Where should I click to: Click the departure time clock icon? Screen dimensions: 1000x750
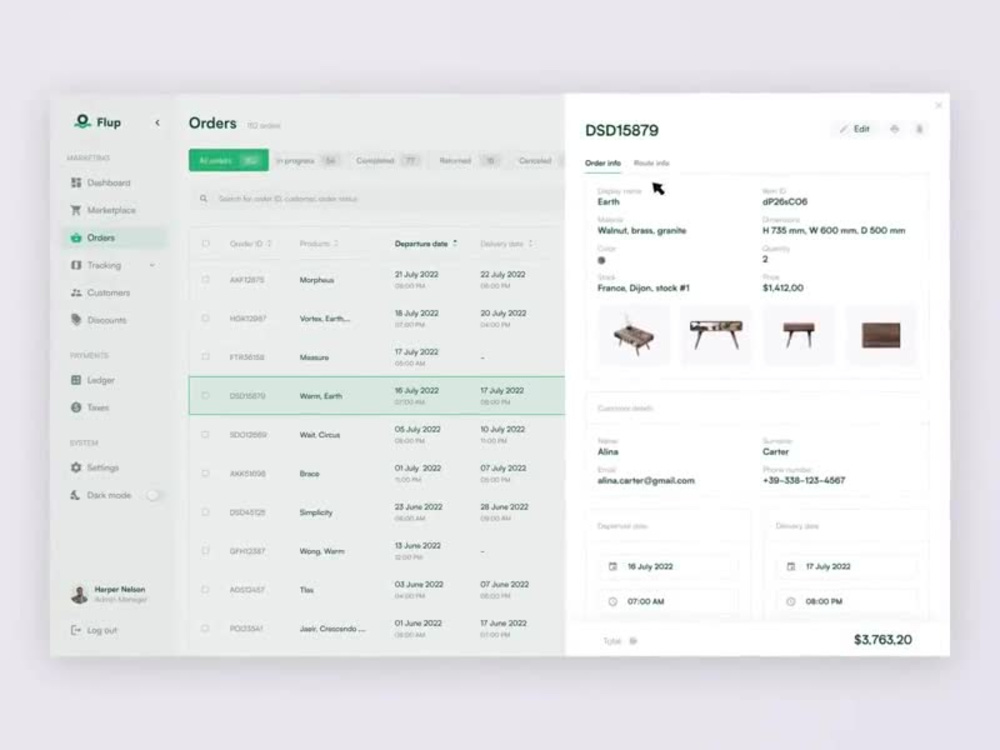pyautogui.click(x=613, y=601)
